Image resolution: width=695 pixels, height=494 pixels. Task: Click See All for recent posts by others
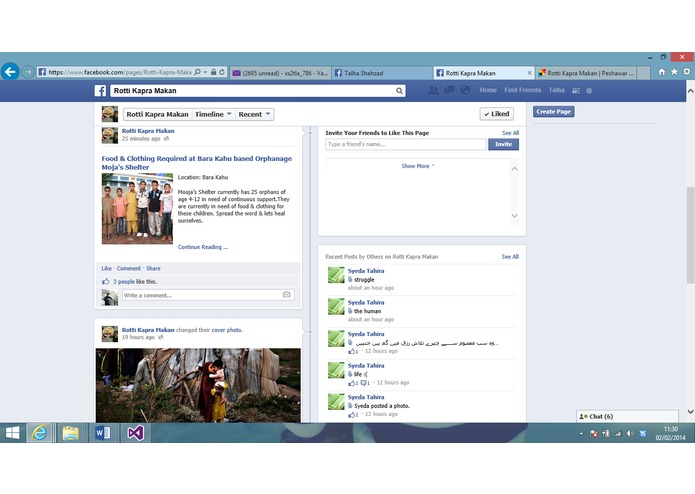pyautogui.click(x=510, y=257)
